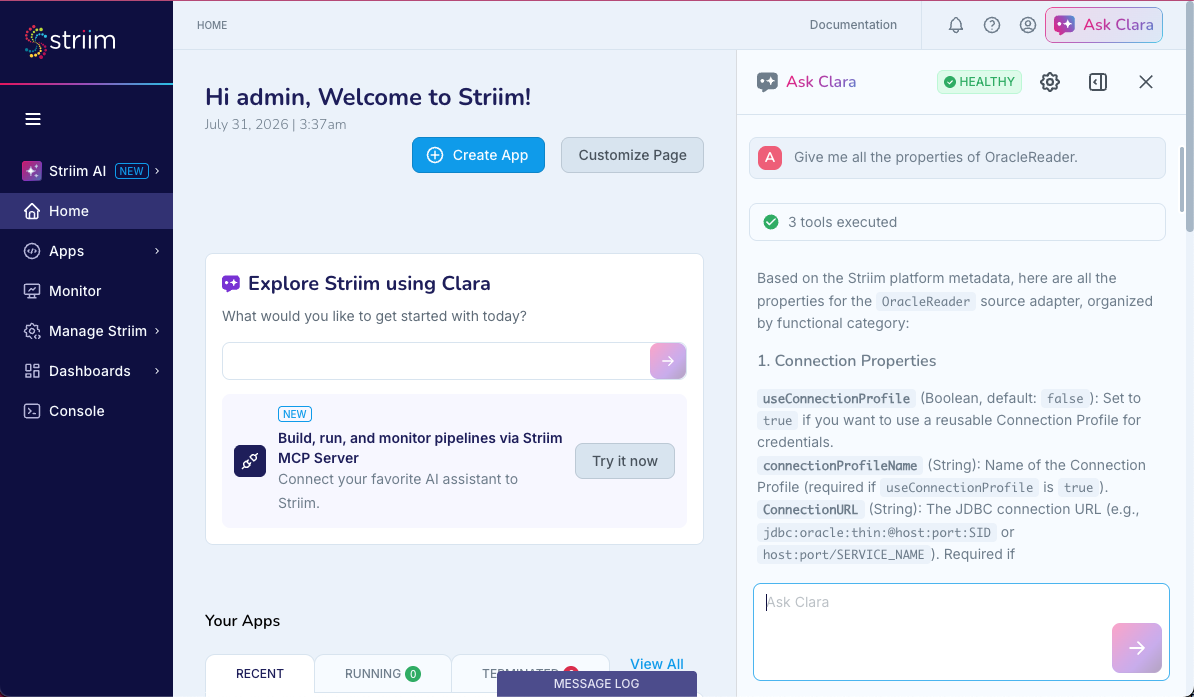Click the HOME breadcrumb text

(212, 25)
